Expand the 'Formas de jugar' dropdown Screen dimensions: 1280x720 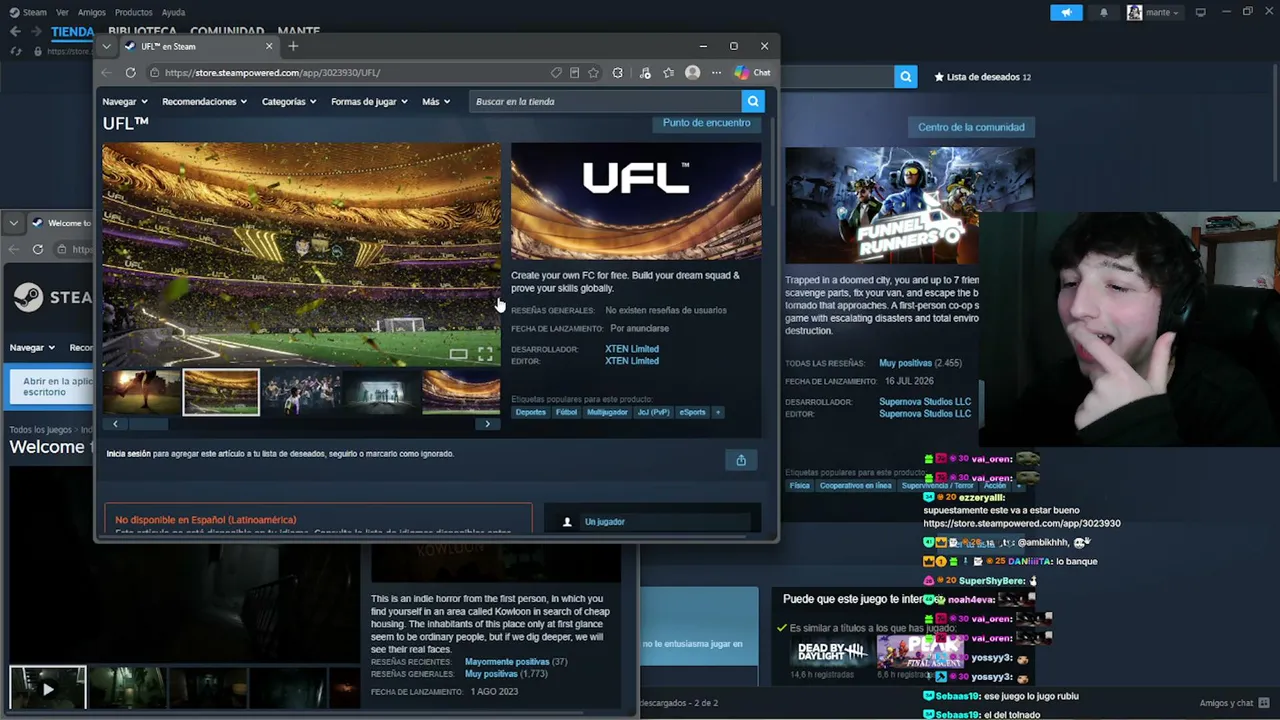click(369, 101)
